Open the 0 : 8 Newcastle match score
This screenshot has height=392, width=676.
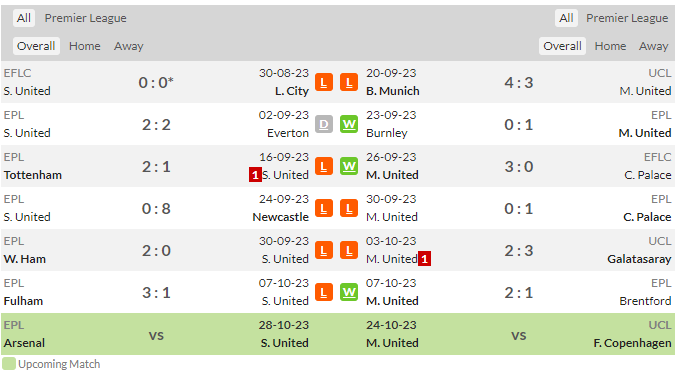pos(156,209)
